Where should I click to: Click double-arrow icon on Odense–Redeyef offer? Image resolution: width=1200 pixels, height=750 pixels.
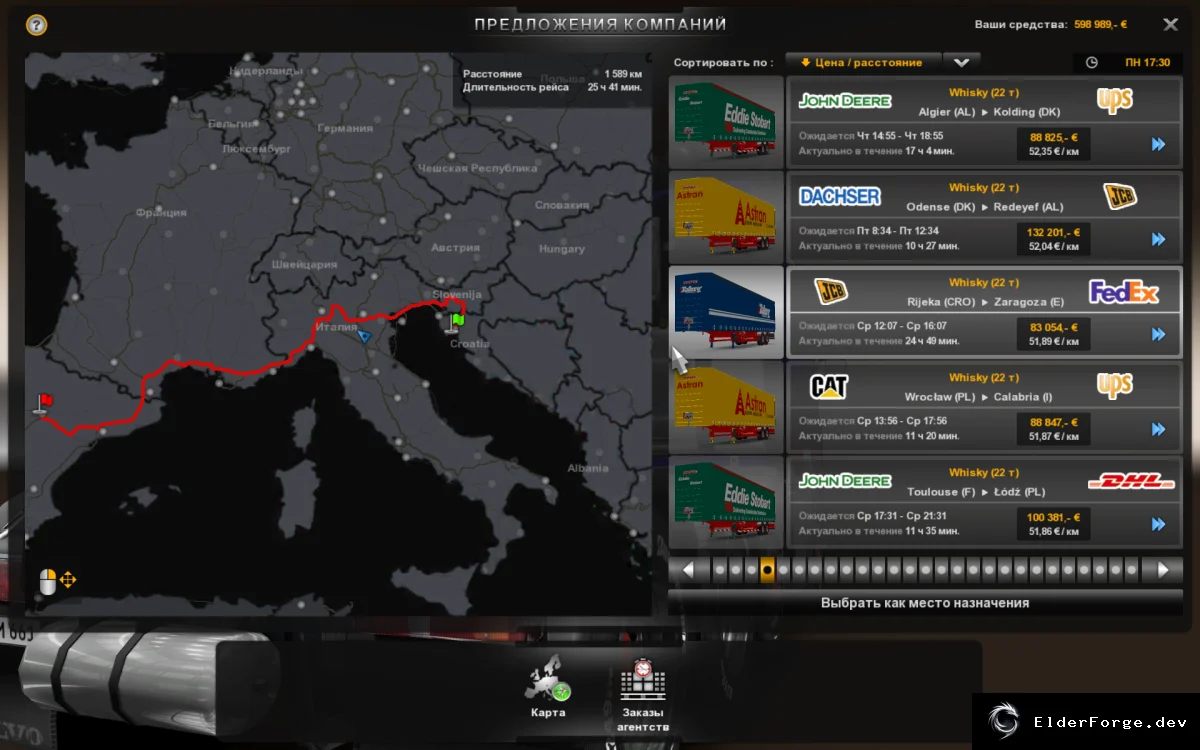pos(1159,240)
